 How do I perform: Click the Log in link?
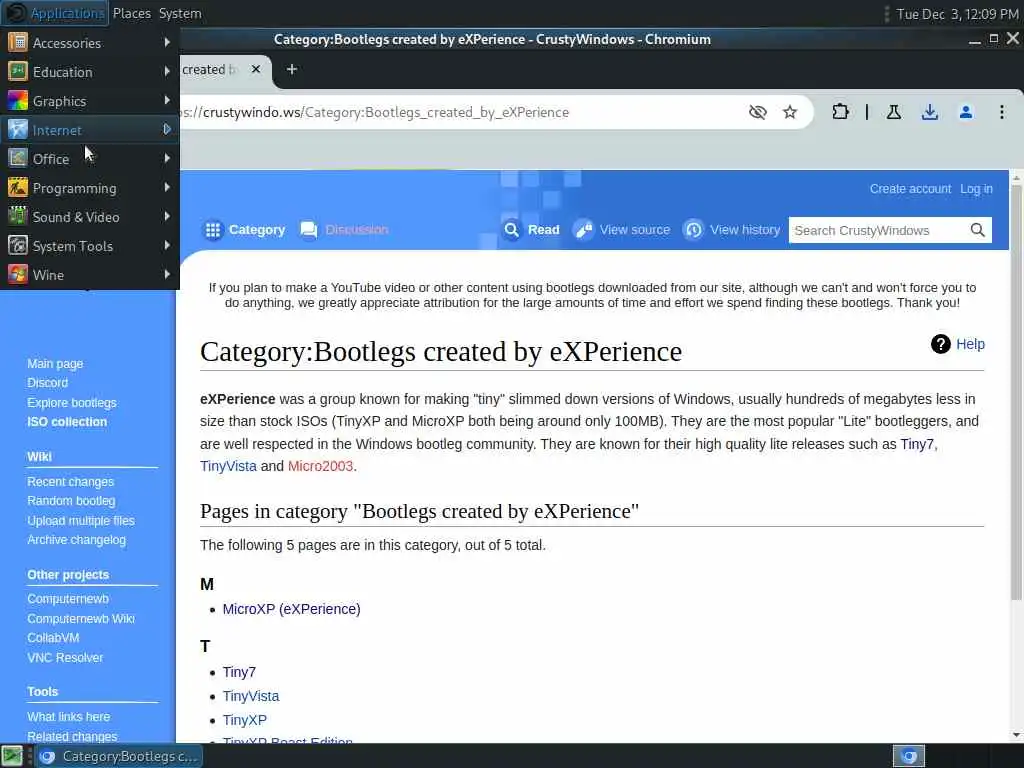pos(976,189)
